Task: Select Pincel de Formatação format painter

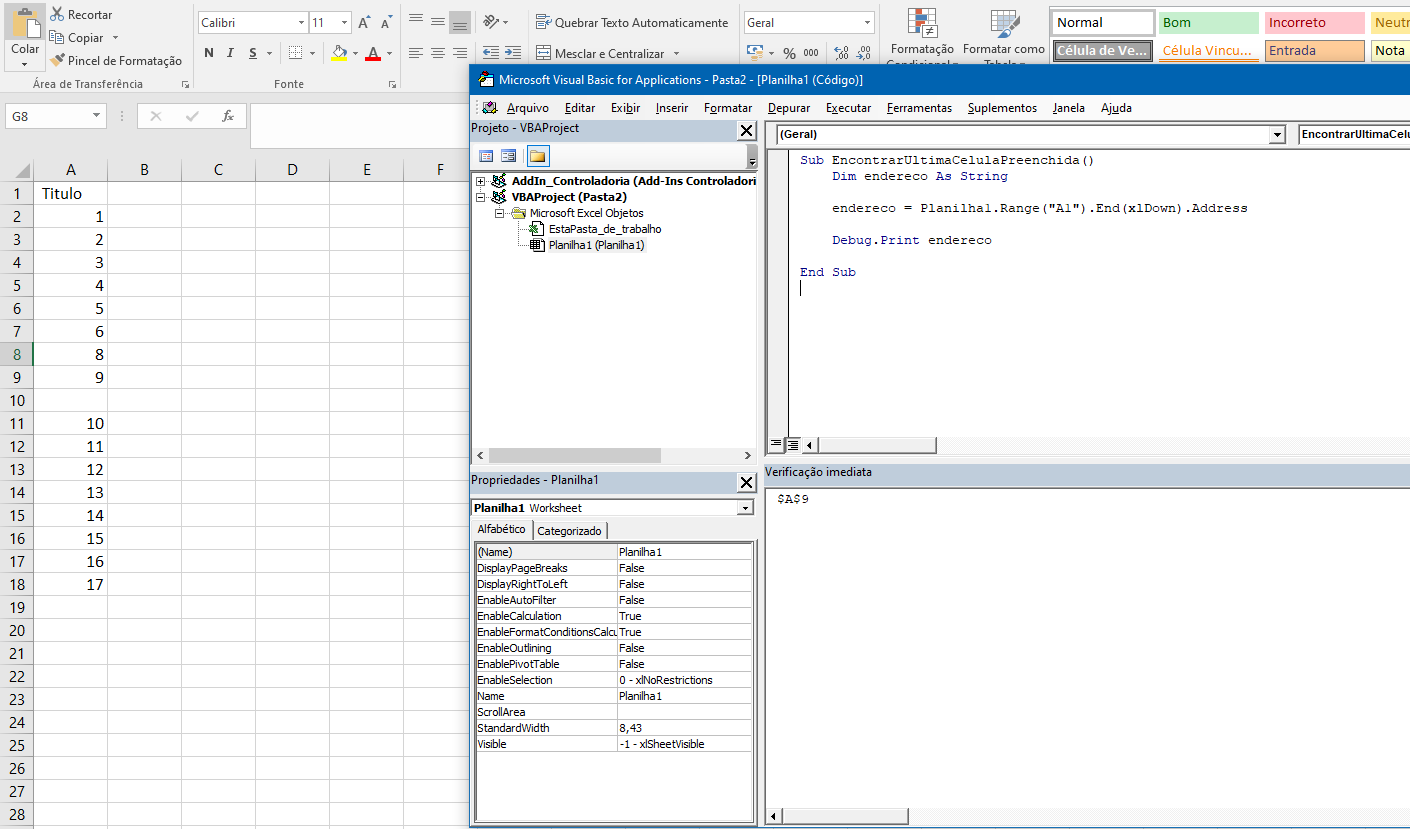Action: 116,61
